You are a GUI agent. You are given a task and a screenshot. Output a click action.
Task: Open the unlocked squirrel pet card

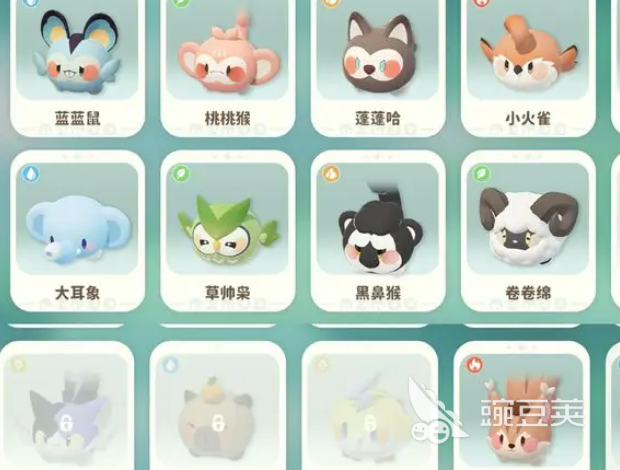pyautogui.click(x=522, y=406)
